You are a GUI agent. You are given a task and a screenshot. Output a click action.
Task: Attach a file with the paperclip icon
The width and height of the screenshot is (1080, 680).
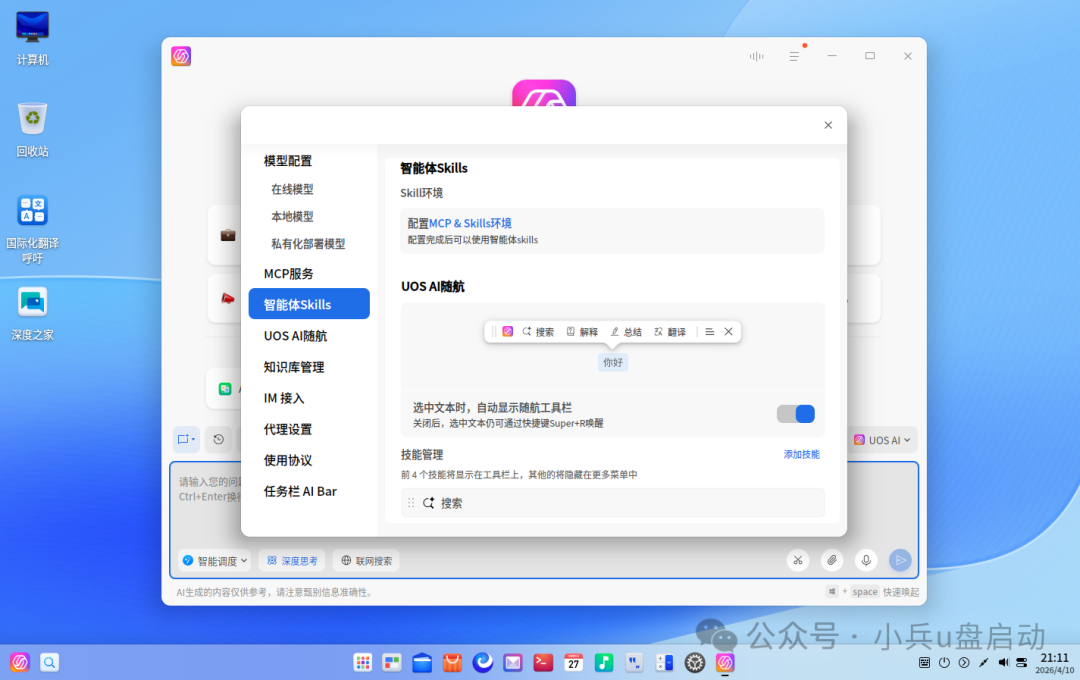coord(831,560)
